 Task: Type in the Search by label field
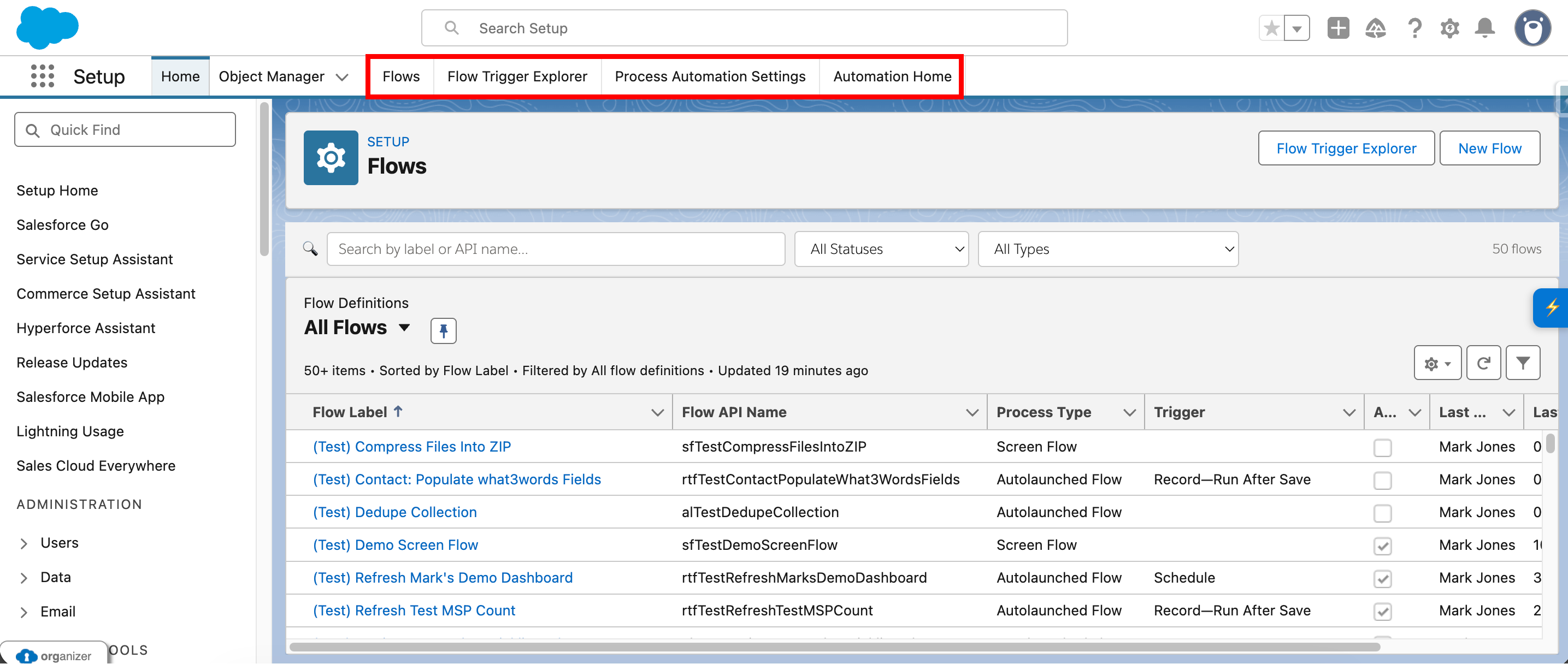click(x=556, y=249)
